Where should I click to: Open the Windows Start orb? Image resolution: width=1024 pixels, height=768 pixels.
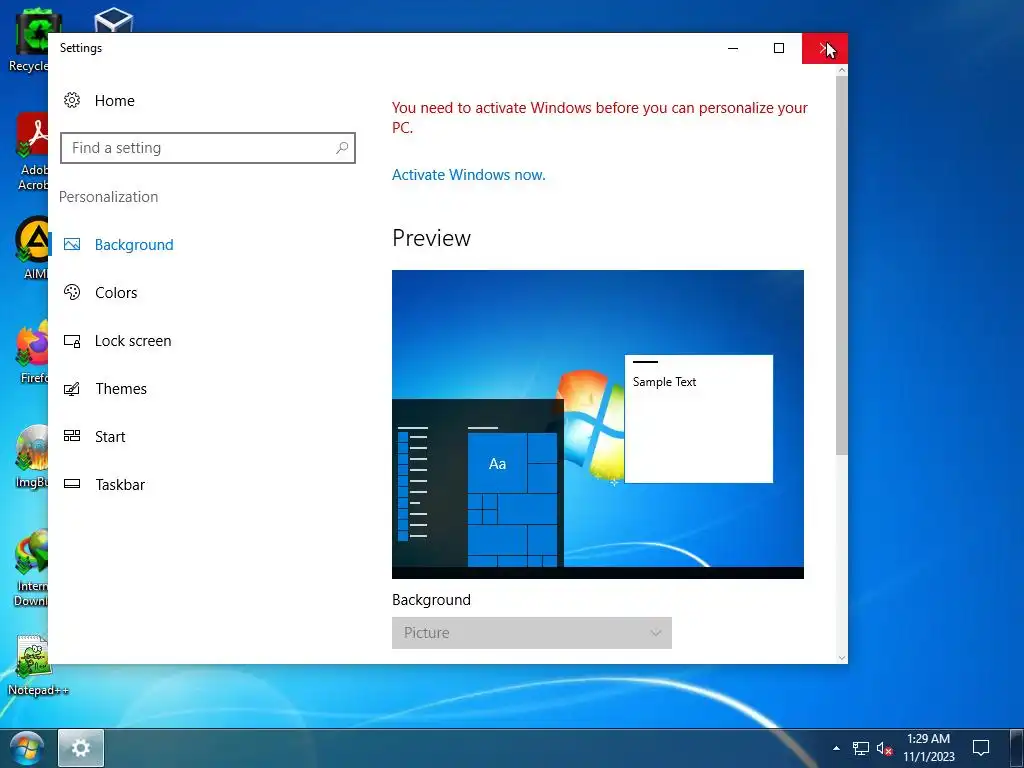(26, 748)
